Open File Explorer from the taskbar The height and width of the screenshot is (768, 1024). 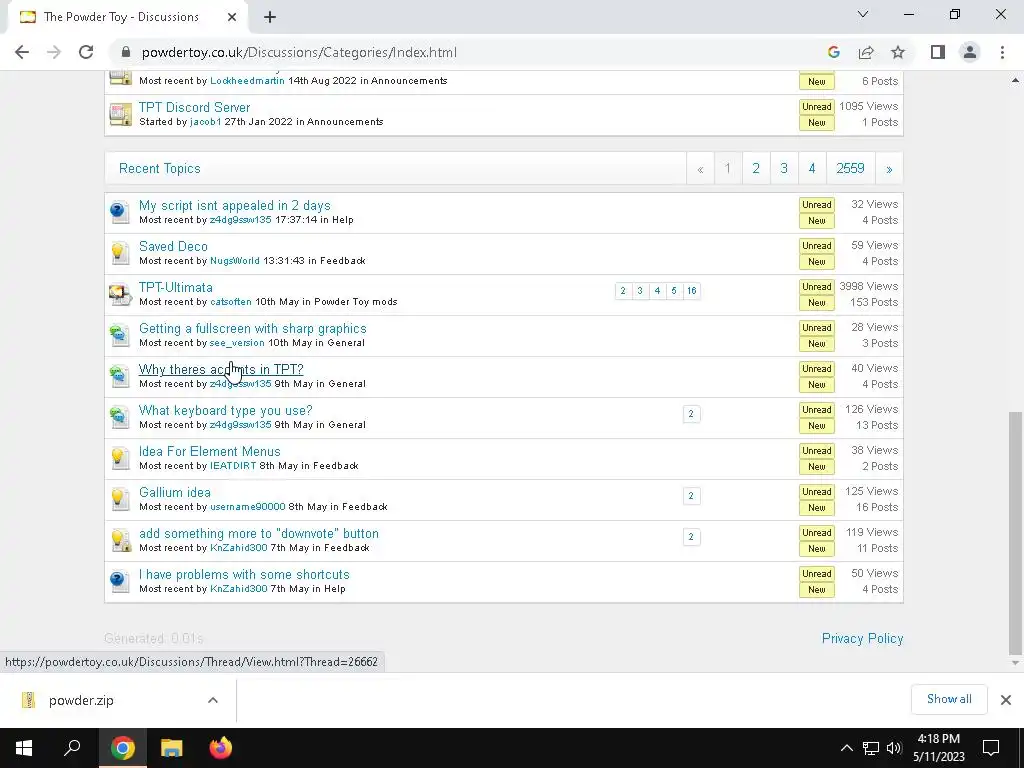click(x=171, y=748)
